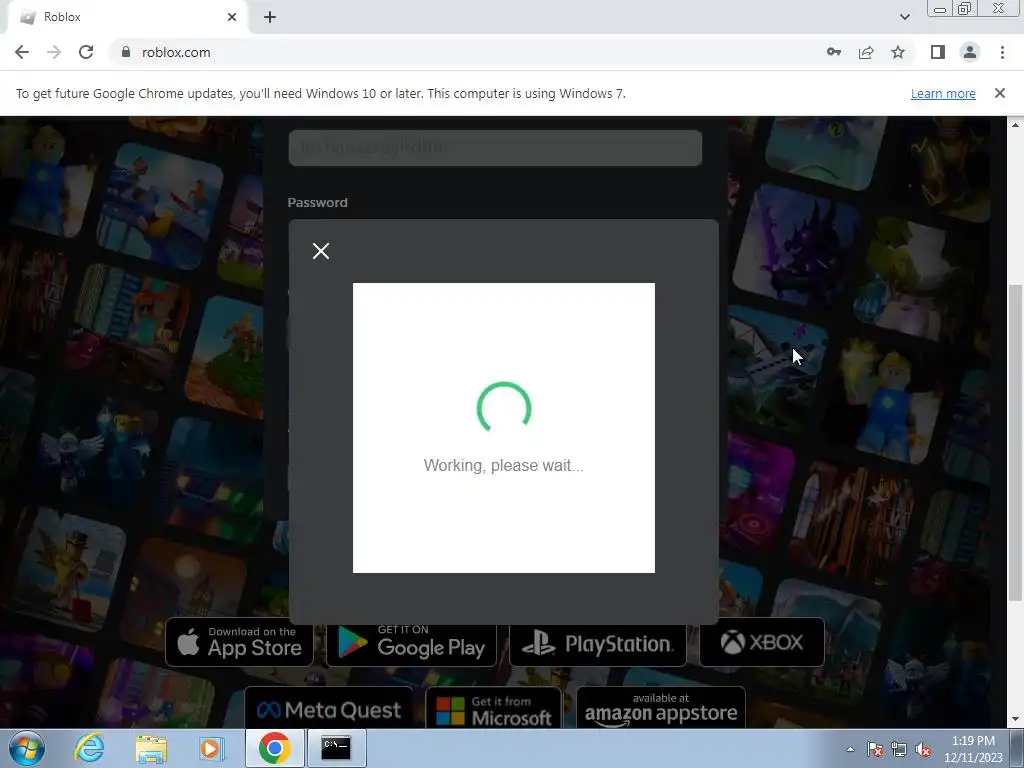The width and height of the screenshot is (1024, 768).
Task: Close the Roblox tab
Action: coord(232,17)
